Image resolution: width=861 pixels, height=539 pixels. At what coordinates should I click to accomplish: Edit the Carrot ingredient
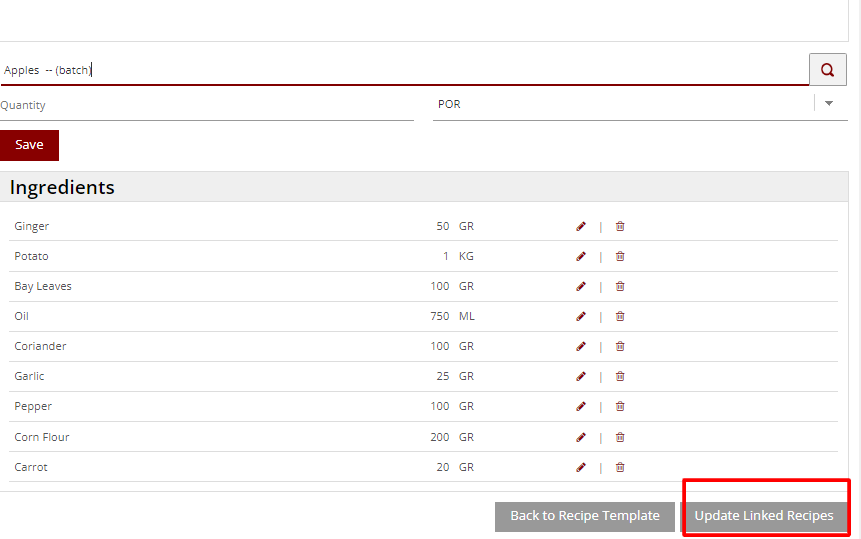click(x=581, y=467)
